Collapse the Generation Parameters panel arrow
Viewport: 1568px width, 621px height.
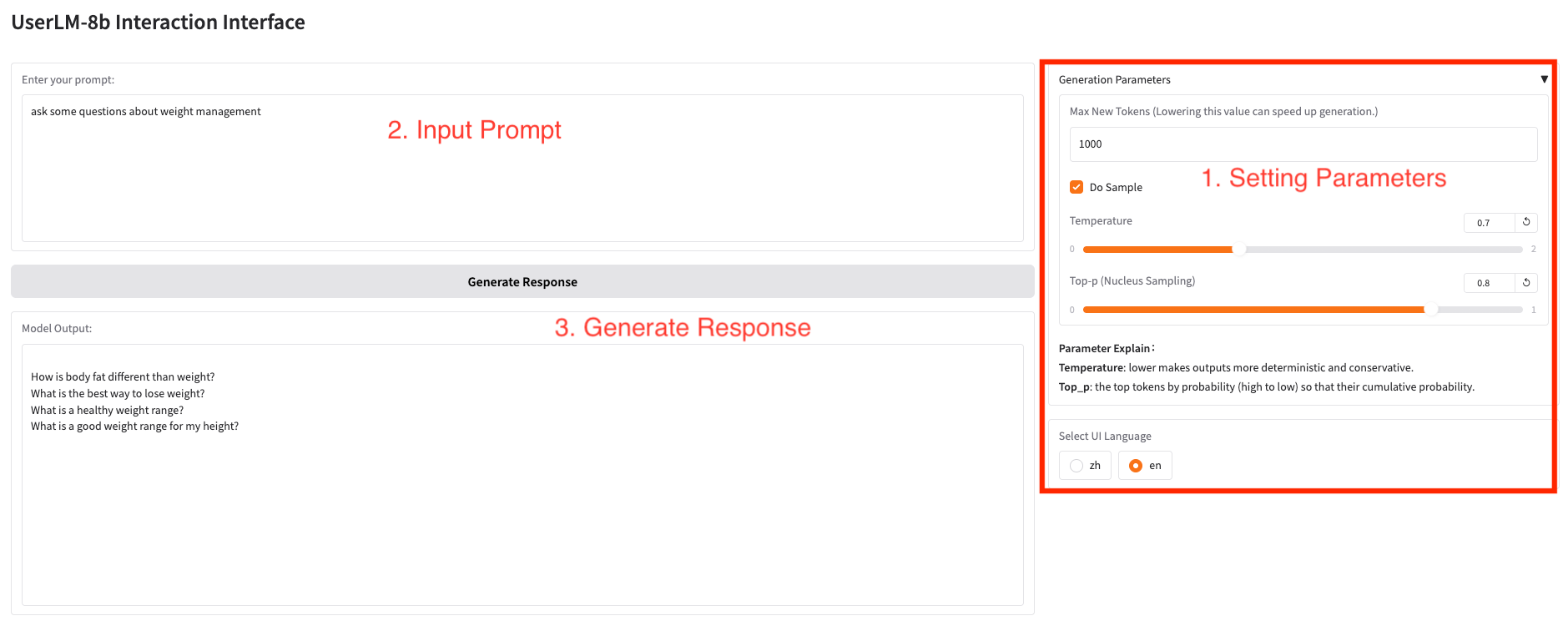[1544, 79]
